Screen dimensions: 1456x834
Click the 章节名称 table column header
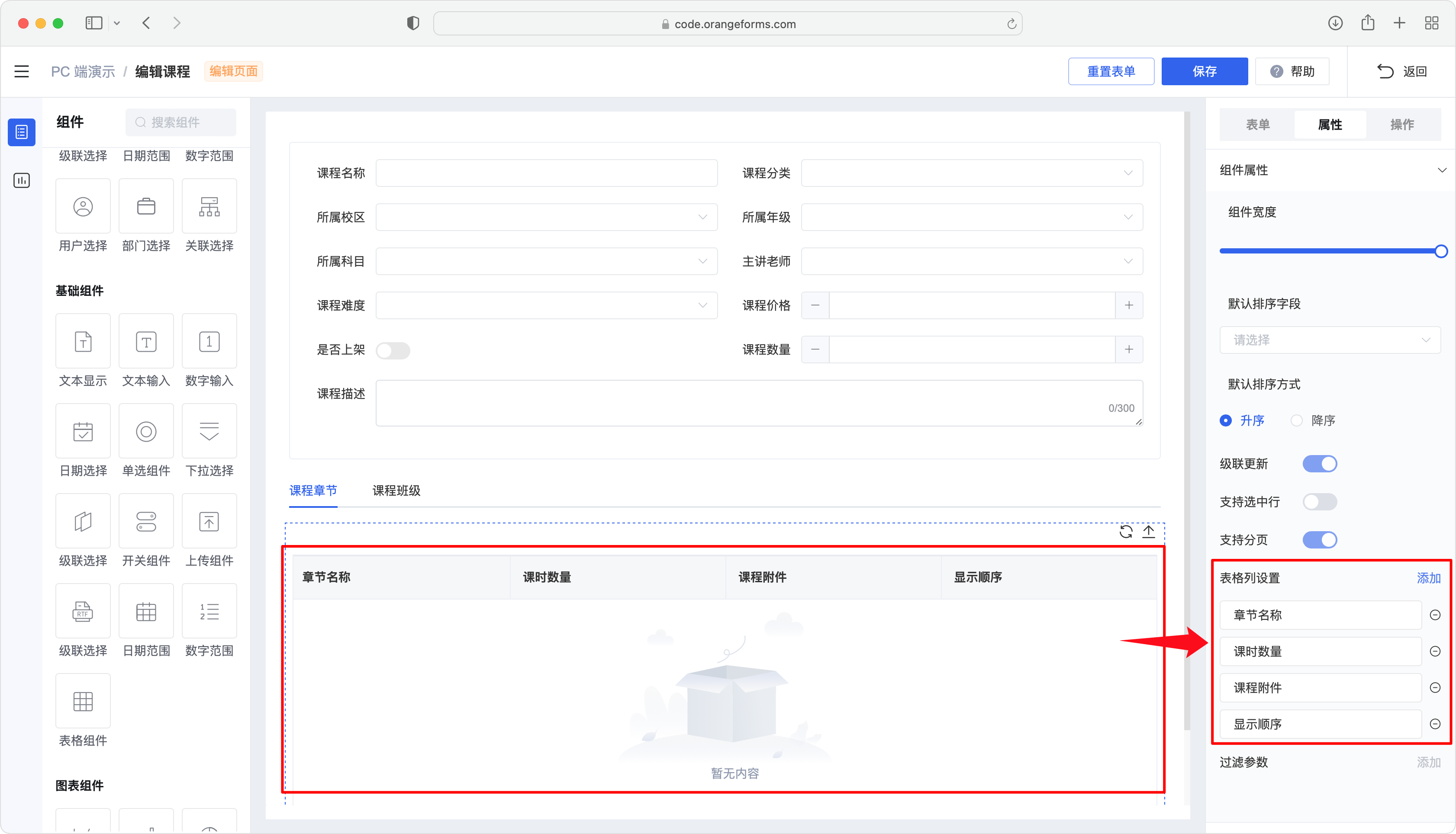pyautogui.click(x=401, y=577)
